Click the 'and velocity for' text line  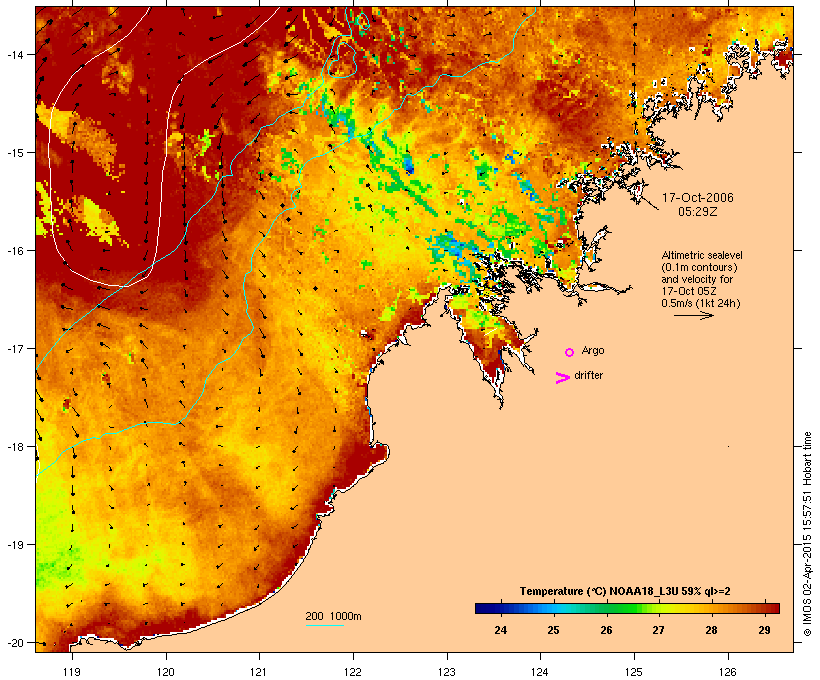pos(697,279)
